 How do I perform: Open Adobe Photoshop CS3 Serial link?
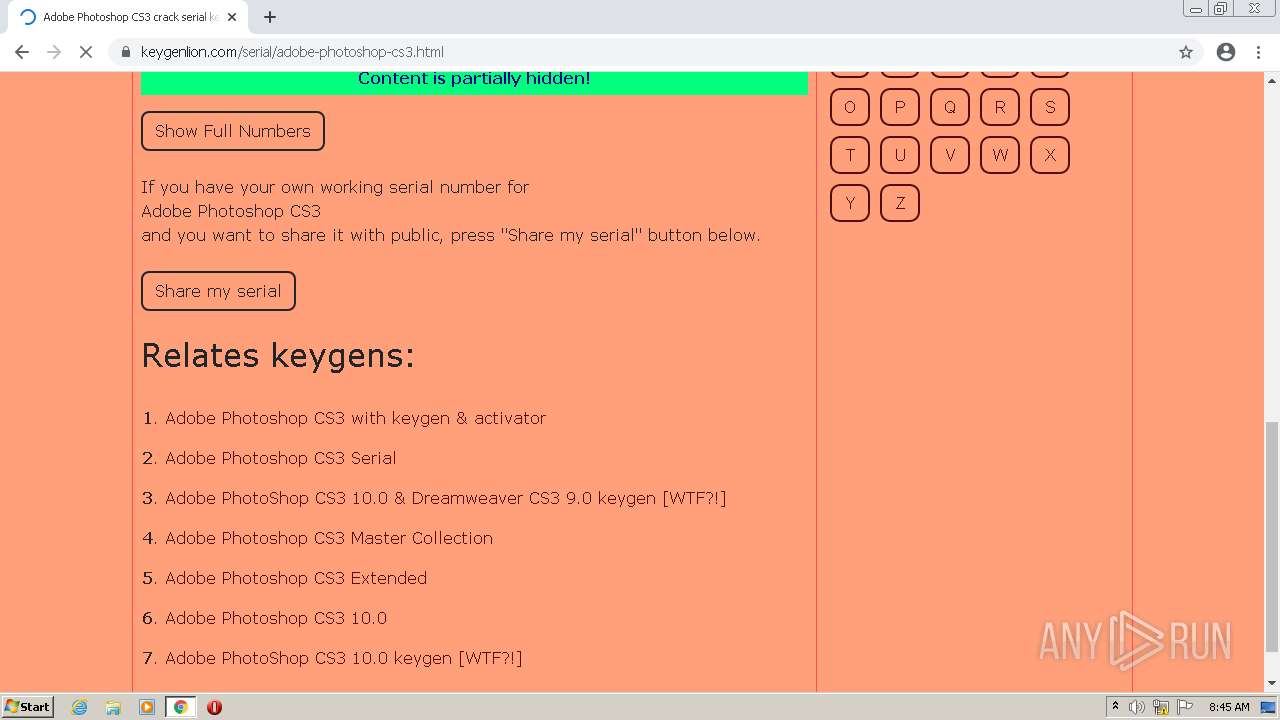pyautogui.click(x=280, y=458)
